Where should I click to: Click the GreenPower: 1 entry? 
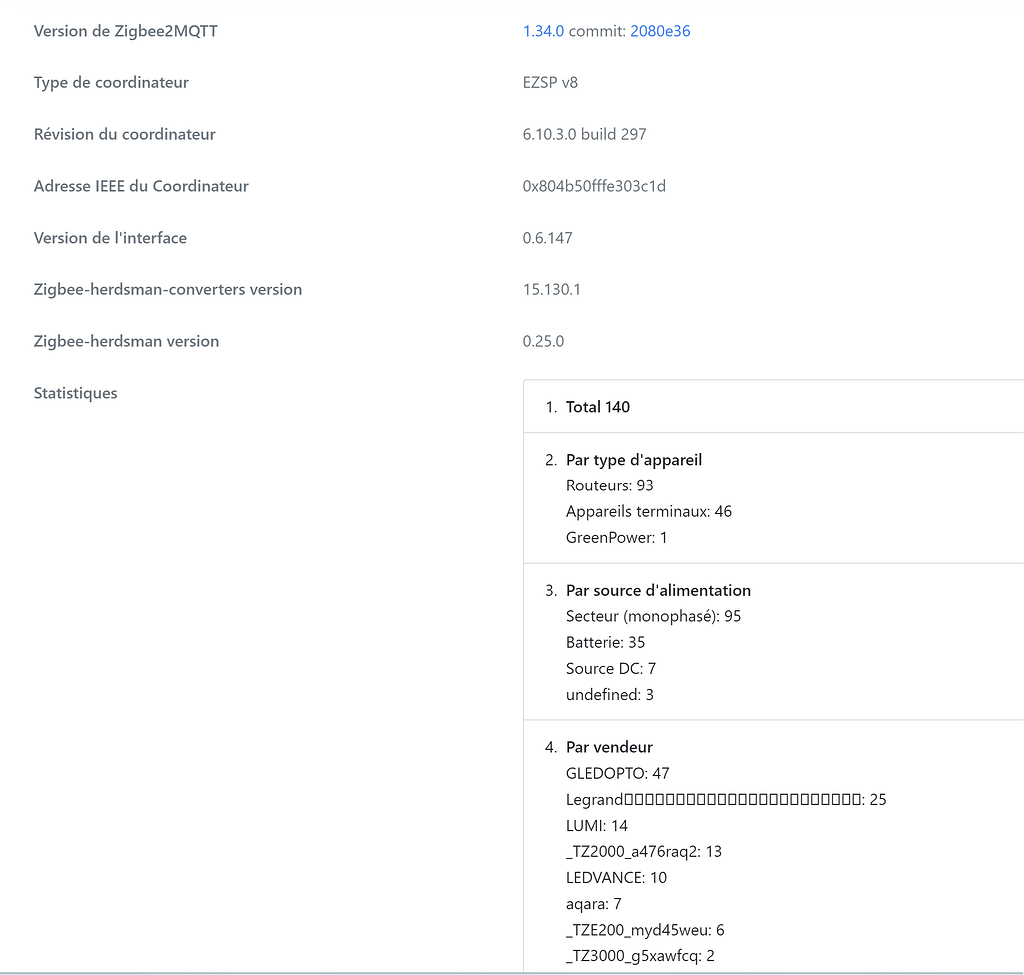pyautogui.click(x=616, y=537)
